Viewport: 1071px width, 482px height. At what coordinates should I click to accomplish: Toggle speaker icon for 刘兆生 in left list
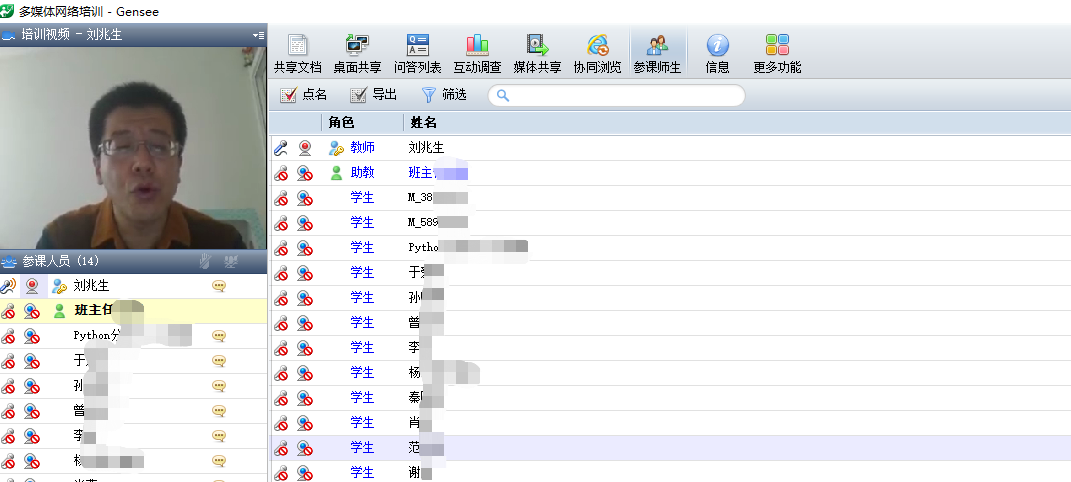click(8, 286)
